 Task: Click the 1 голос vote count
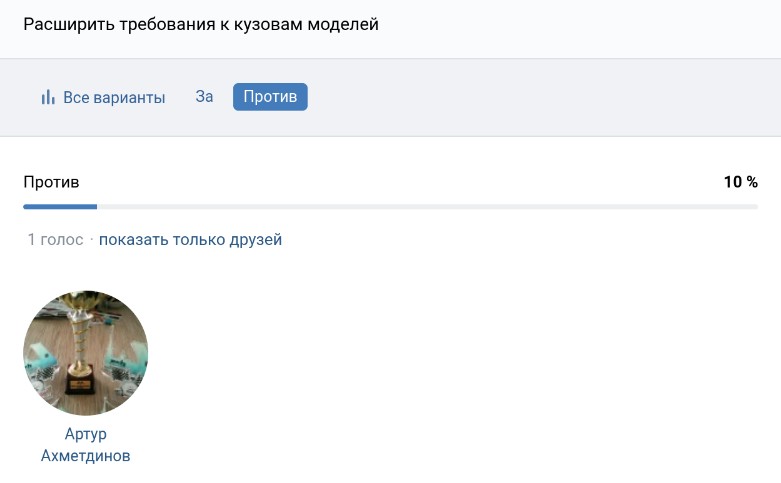coord(55,240)
